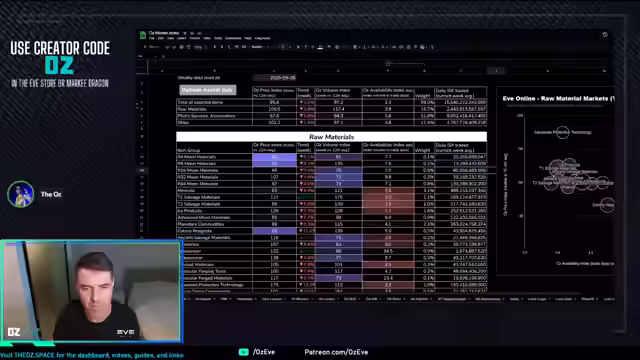Open version history icon at top right
Image resolution: width=640 pixels, height=360 pixels.
coord(605,35)
